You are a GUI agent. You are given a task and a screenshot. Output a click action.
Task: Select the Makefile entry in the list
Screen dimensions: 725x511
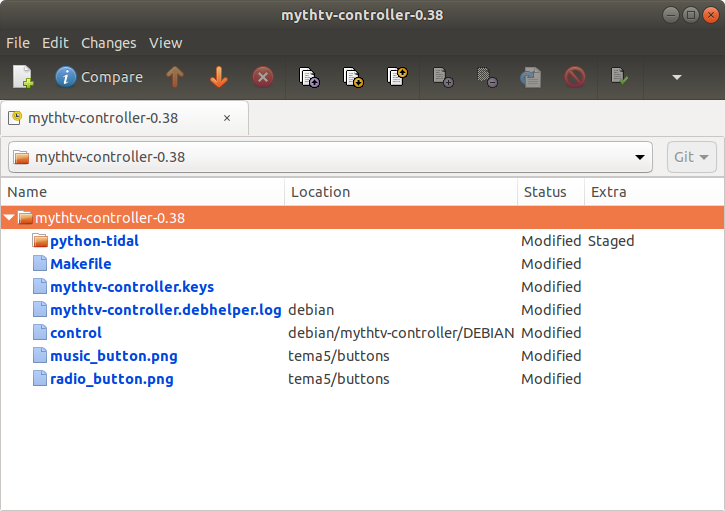pyautogui.click(x=80, y=264)
